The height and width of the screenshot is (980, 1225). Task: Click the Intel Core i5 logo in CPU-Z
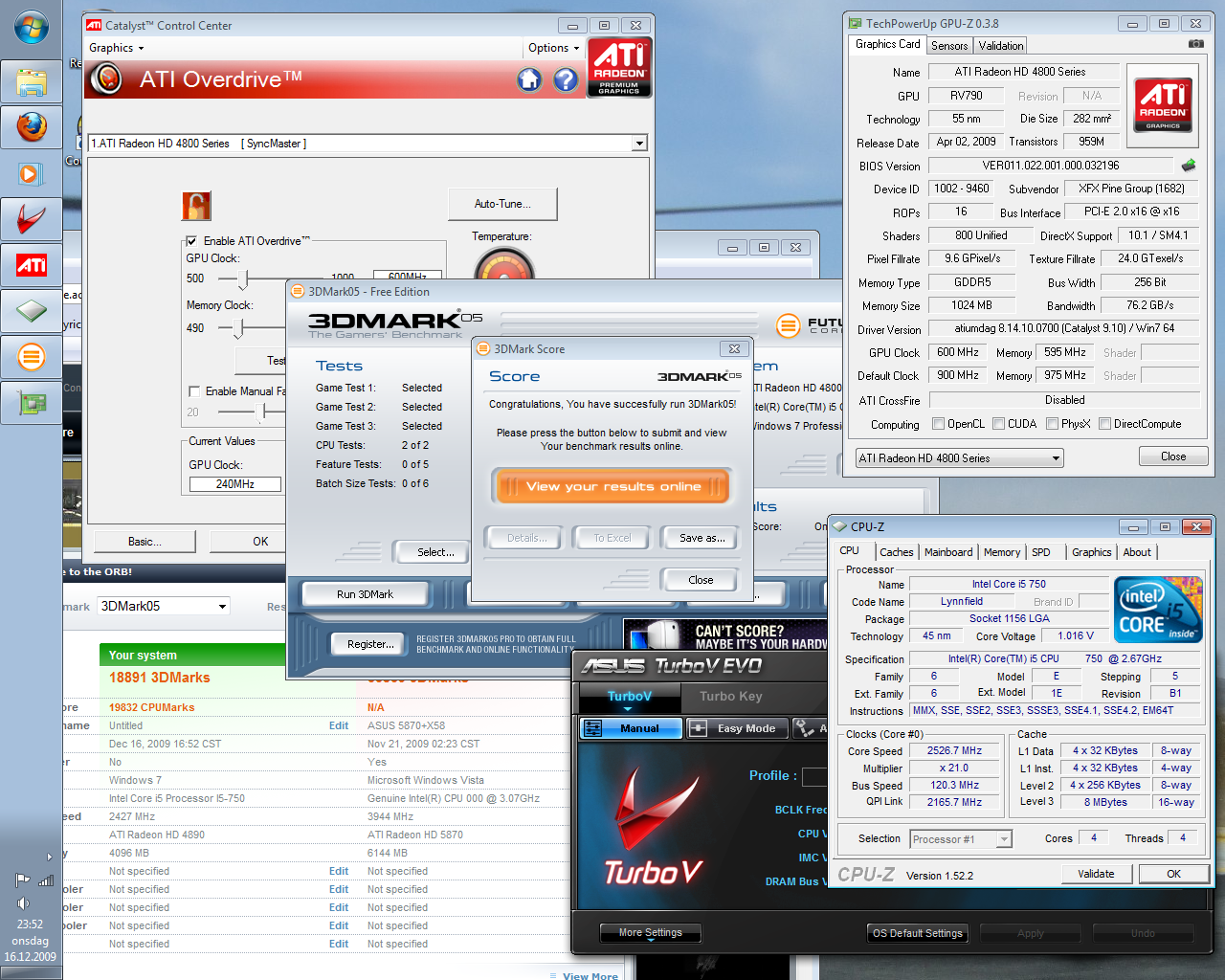point(1160,611)
